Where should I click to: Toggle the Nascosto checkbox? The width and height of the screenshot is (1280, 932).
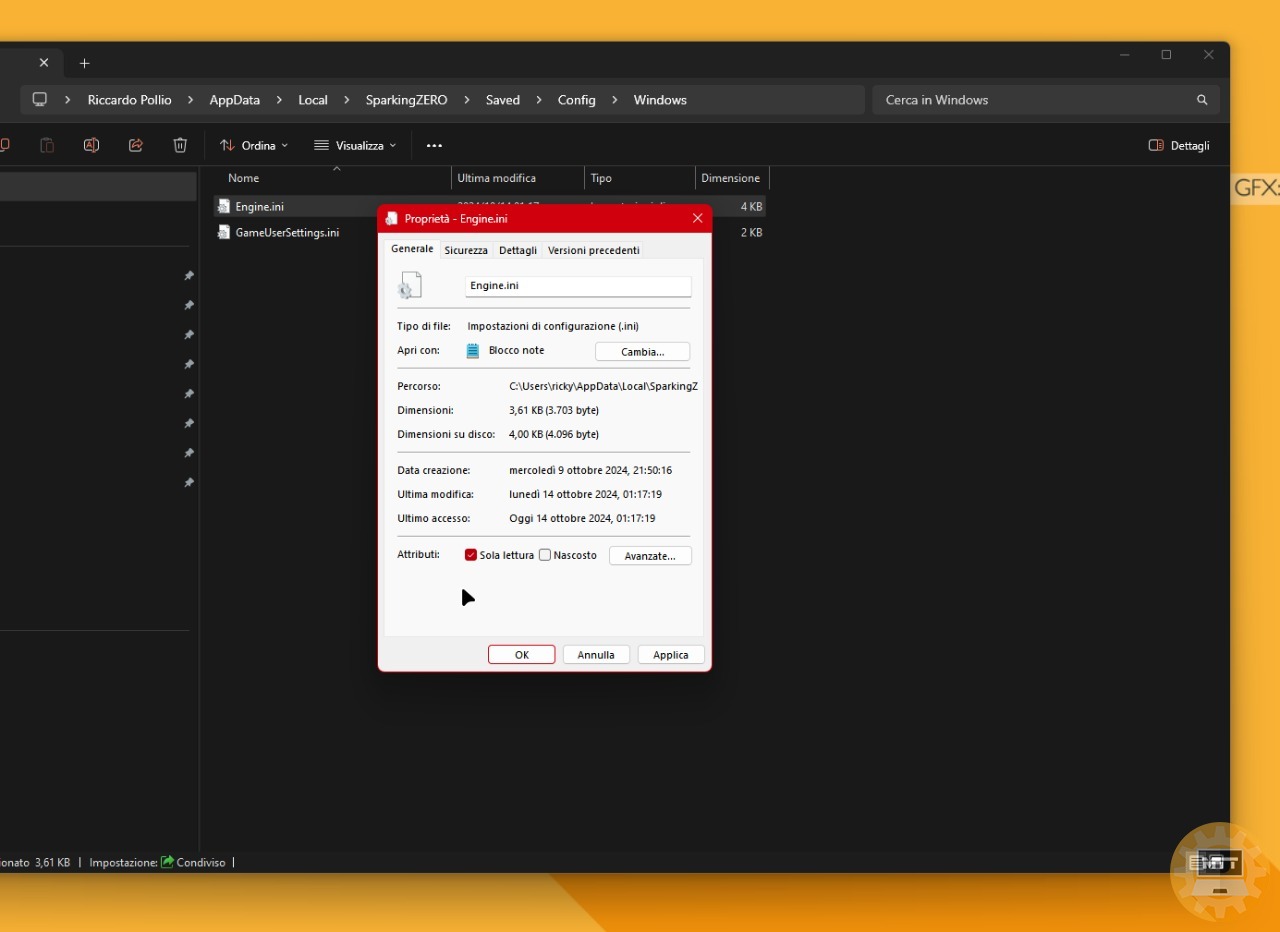[x=545, y=555]
